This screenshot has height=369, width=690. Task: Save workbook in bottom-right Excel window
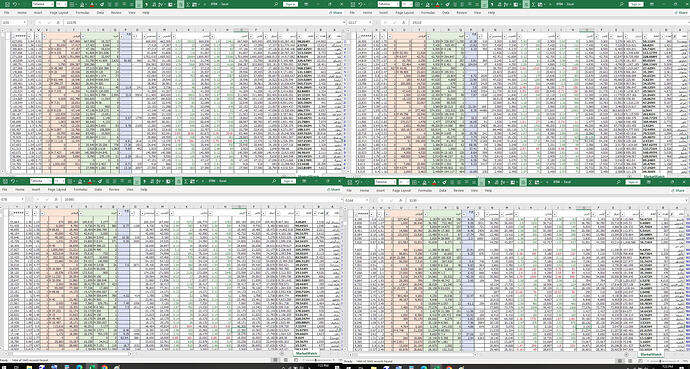tap(350, 182)
